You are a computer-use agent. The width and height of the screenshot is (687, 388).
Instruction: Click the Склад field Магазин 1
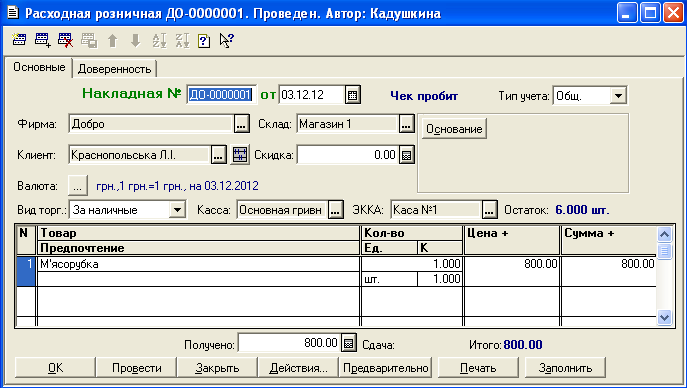347,124
